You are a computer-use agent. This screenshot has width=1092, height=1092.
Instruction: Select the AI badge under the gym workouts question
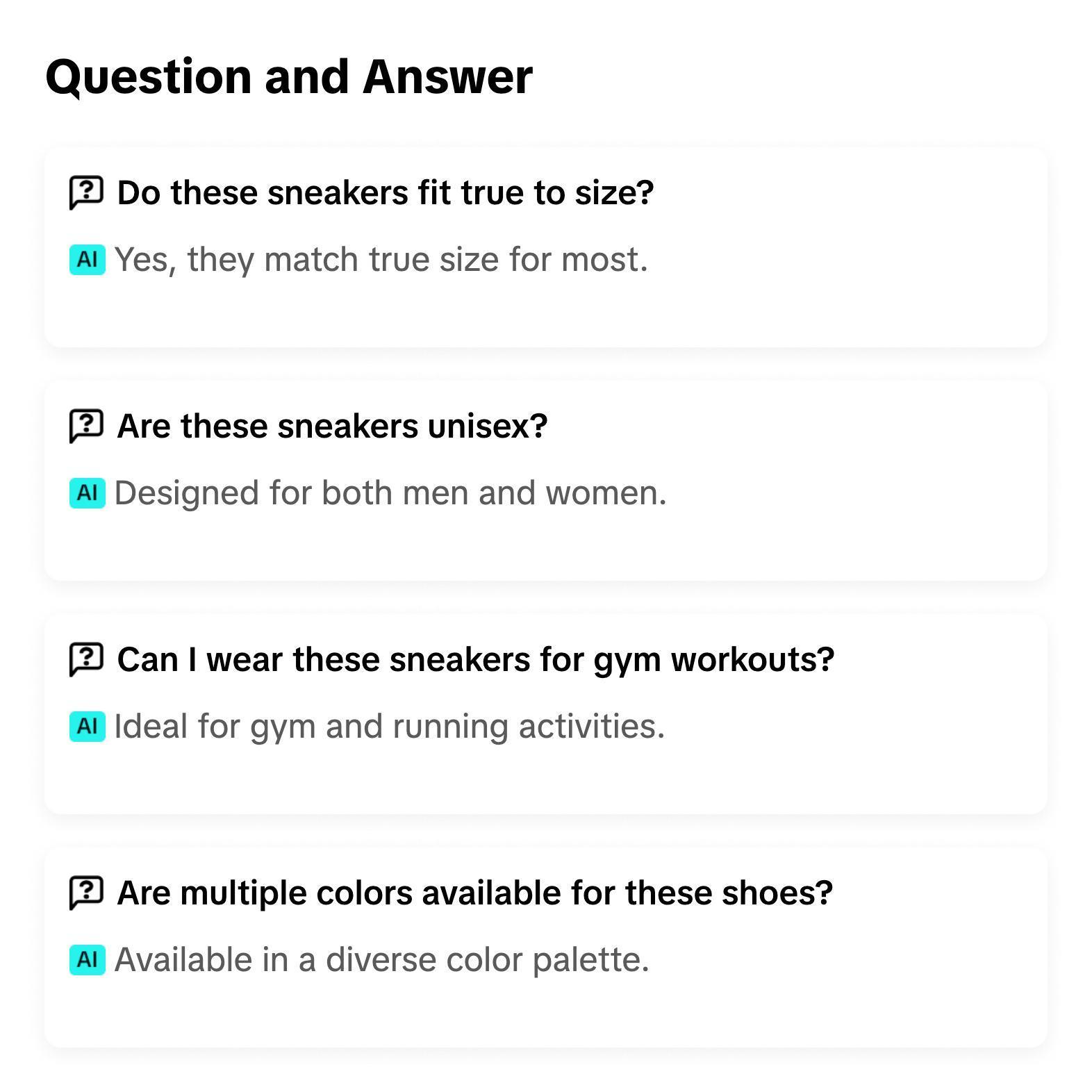(86, 727)
